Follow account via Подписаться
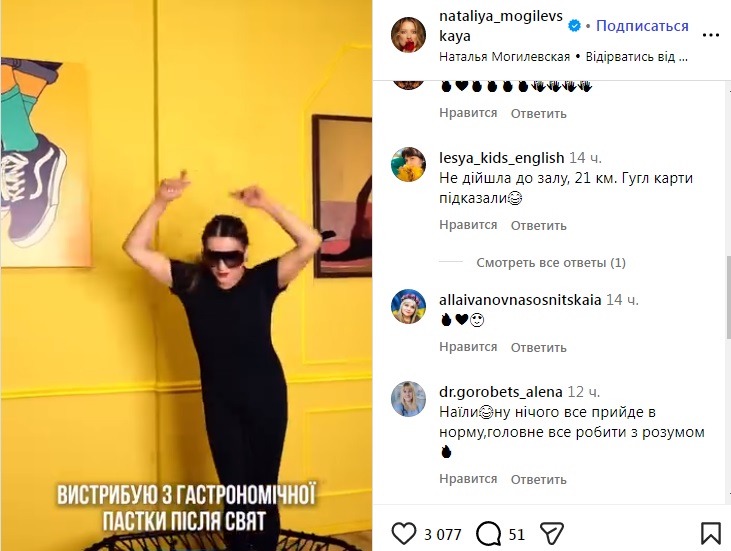Screen dimensions: 731x551 pyautogui.click(x=642, y=26)
